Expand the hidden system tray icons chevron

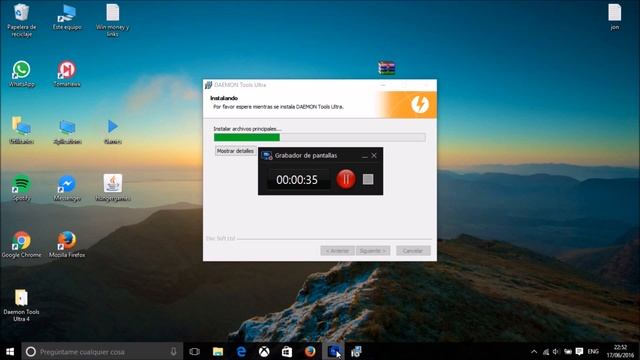pos(534,351)
